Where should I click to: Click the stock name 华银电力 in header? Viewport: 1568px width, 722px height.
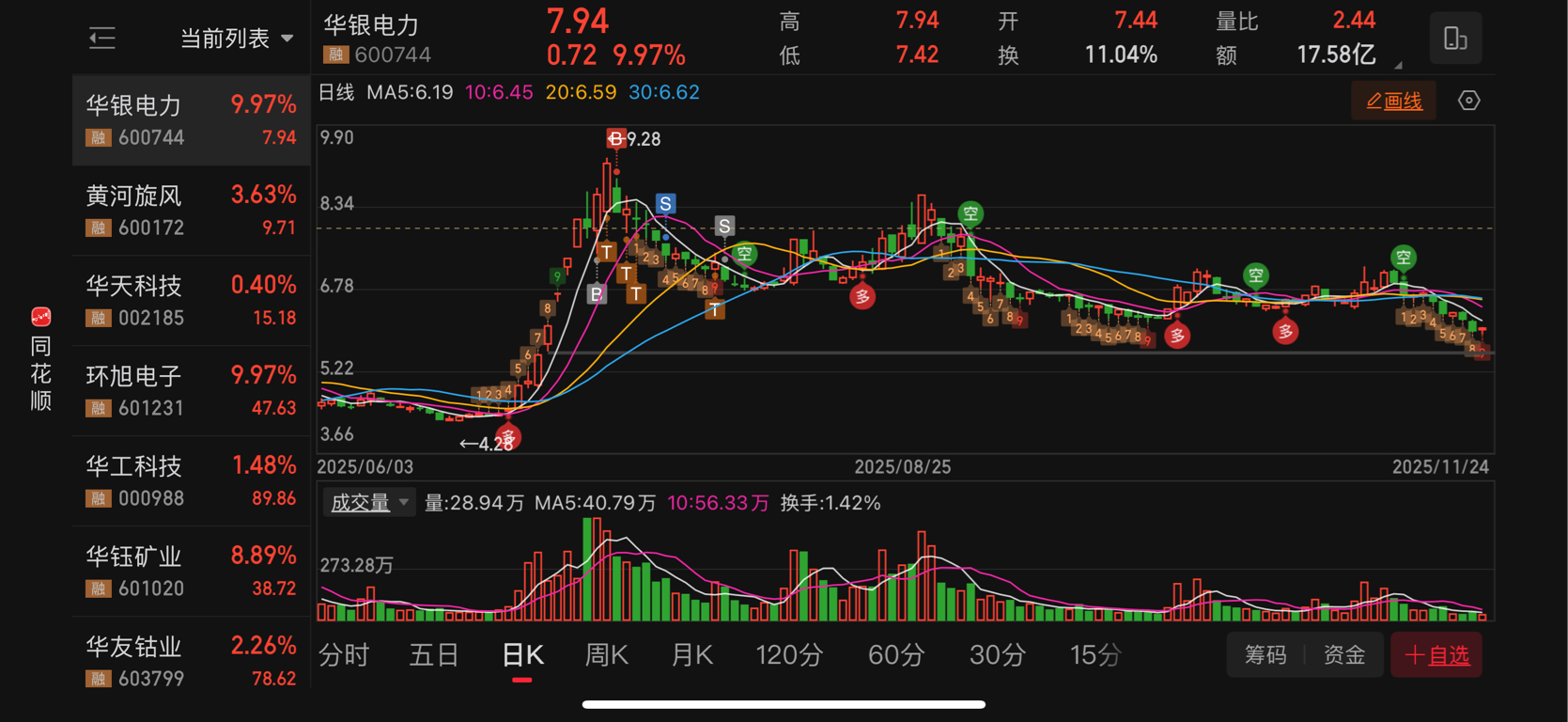point(372,24)
